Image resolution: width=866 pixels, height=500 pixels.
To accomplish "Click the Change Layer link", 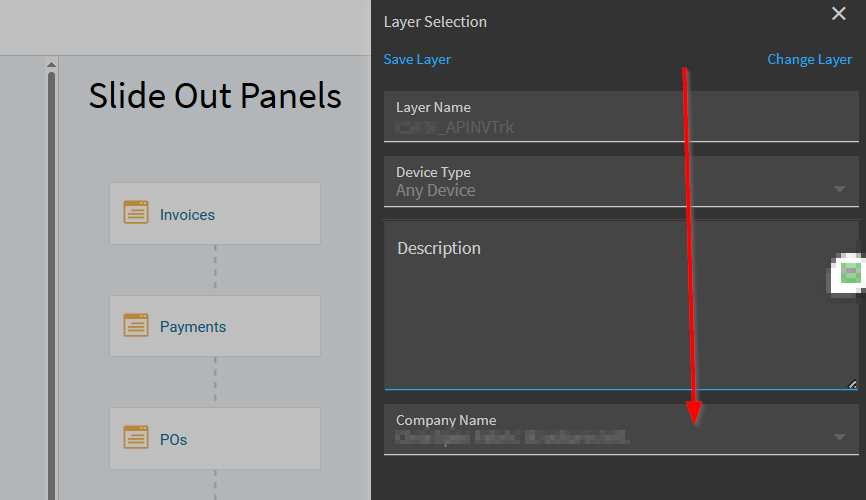I will click(809, 59).
